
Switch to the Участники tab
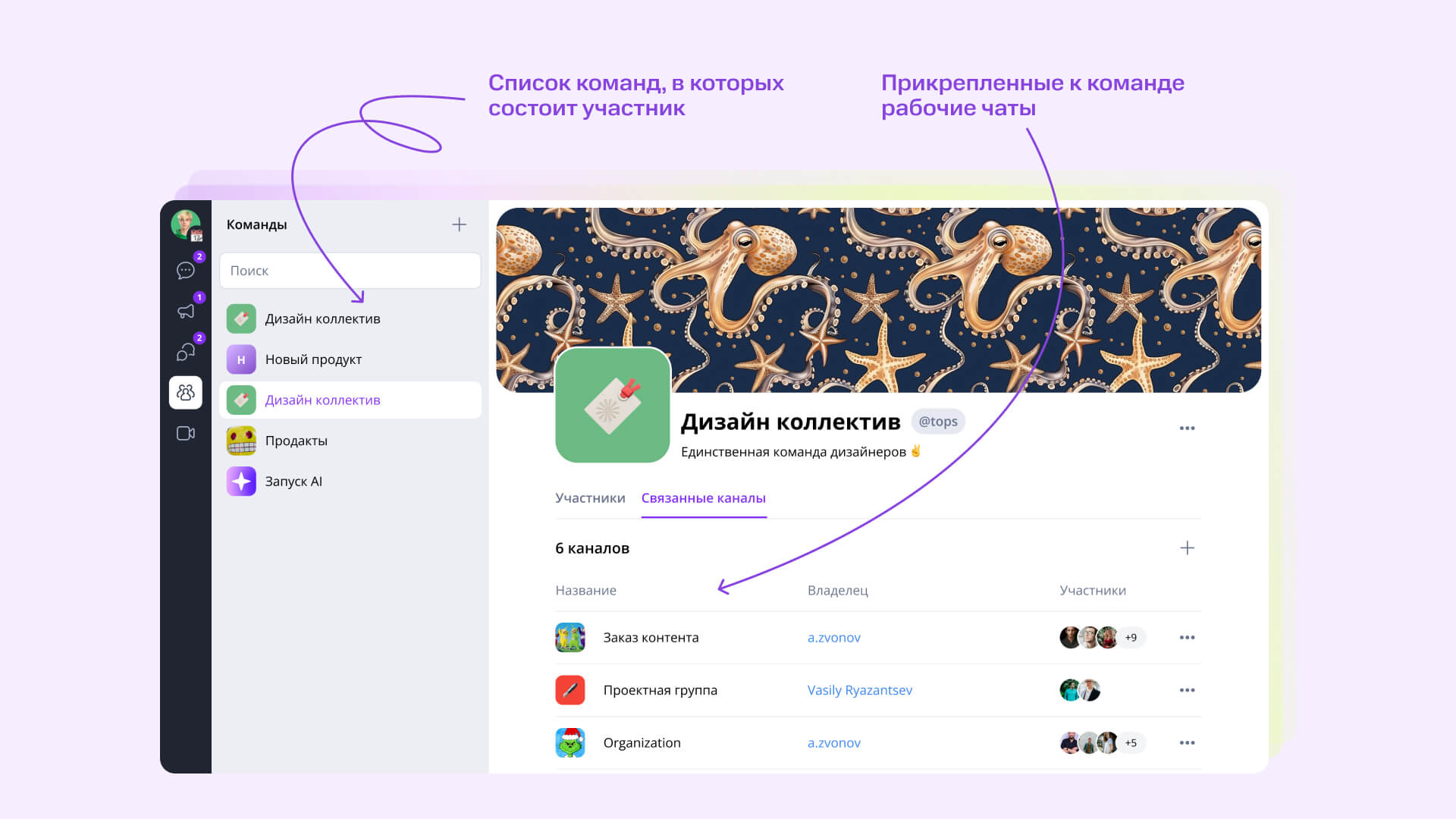(590, 498)
